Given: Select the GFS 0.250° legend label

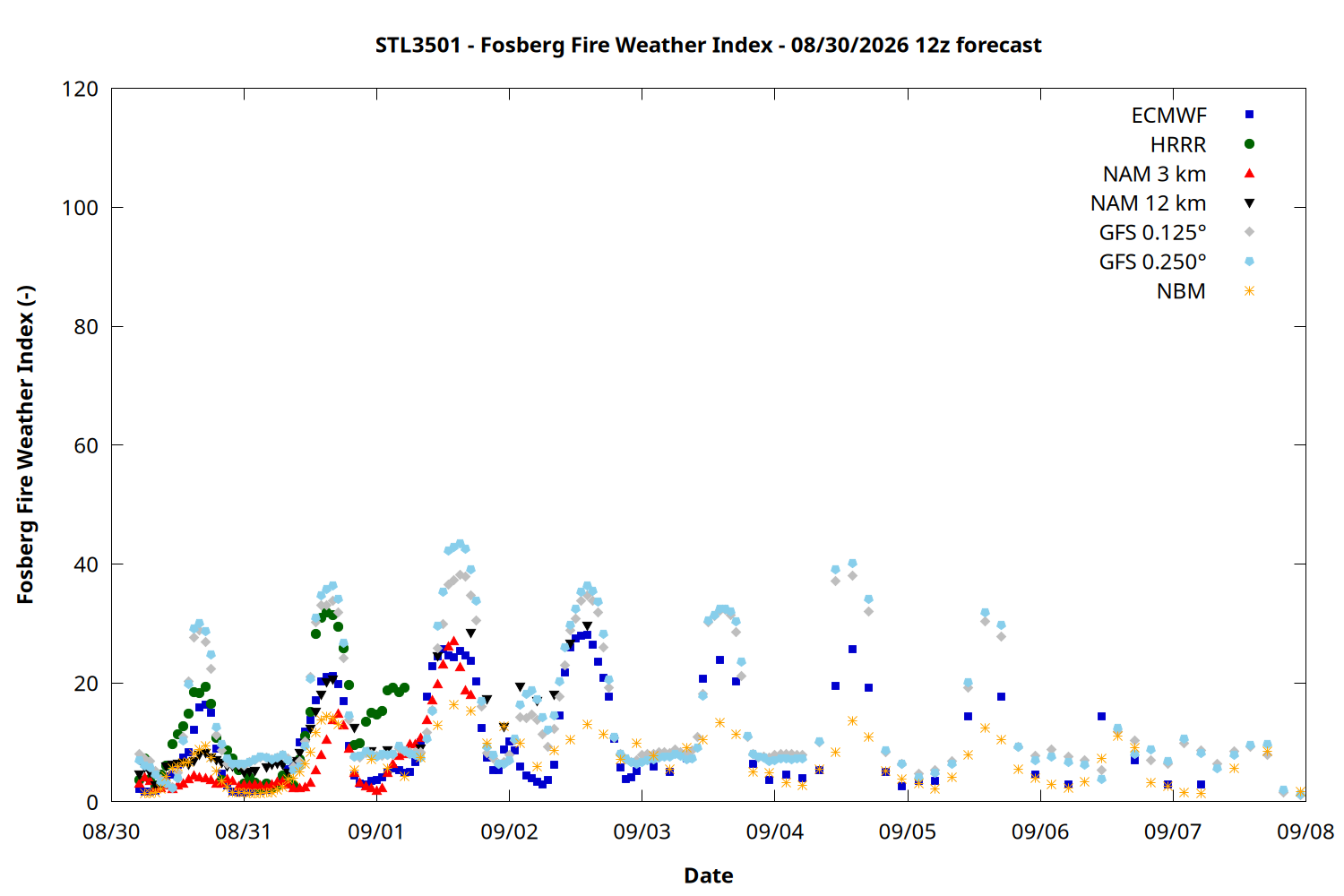Looking at the screenshot, I should [x=1152, y=262].
